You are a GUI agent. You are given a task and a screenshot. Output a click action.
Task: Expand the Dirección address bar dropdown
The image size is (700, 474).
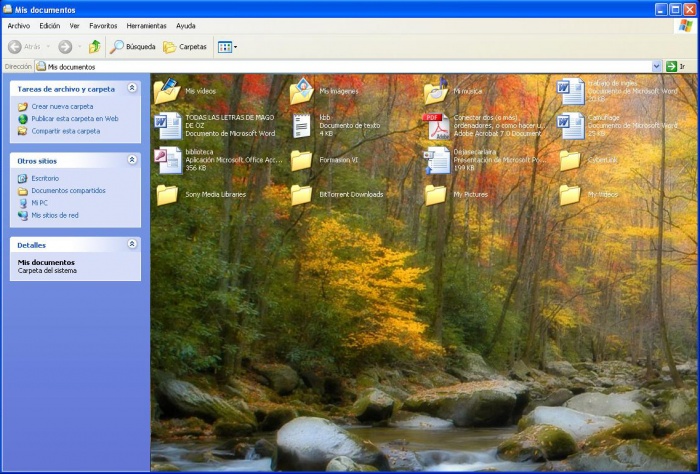656,67
